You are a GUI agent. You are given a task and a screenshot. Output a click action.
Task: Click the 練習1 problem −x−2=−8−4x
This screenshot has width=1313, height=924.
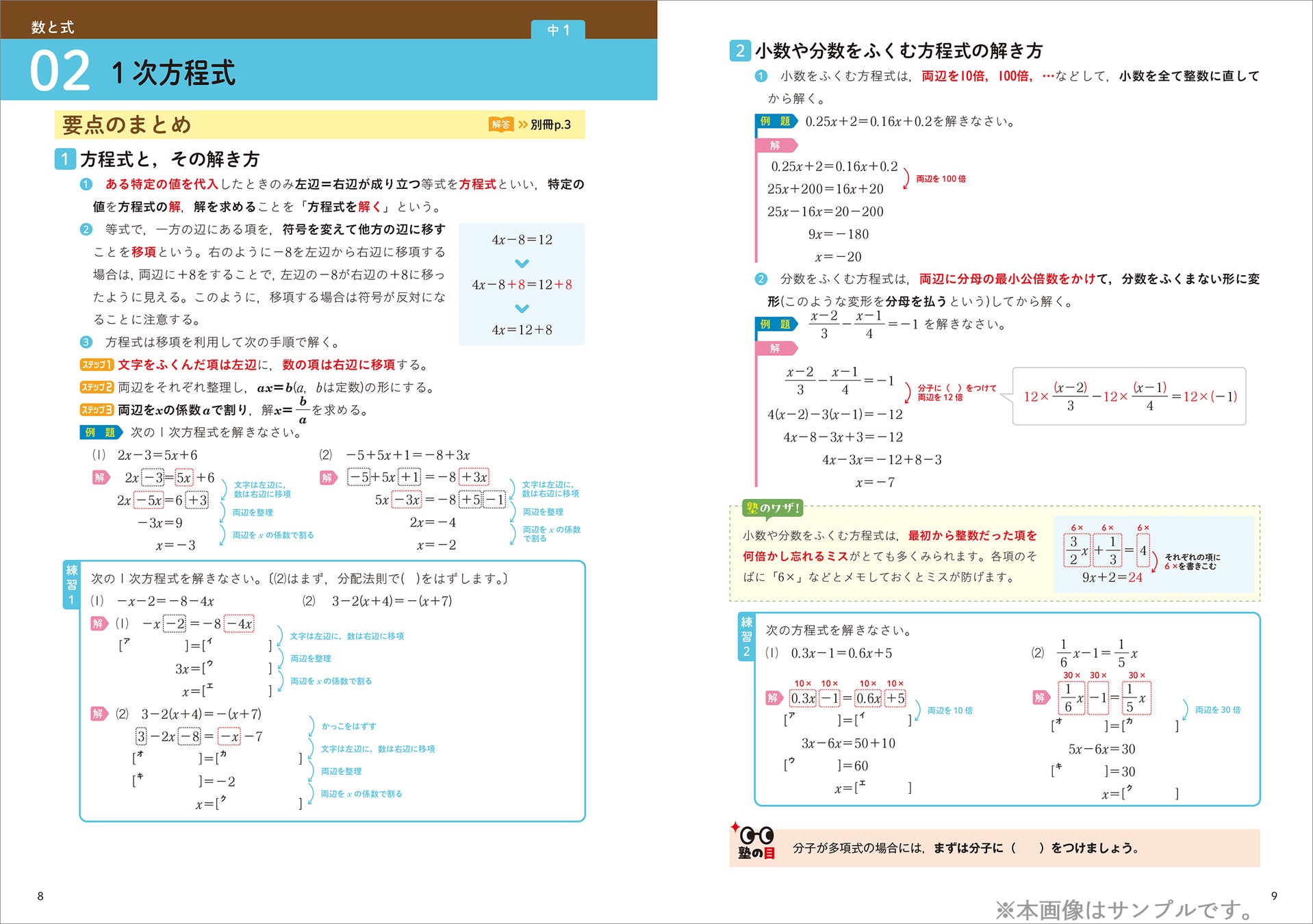165,601
